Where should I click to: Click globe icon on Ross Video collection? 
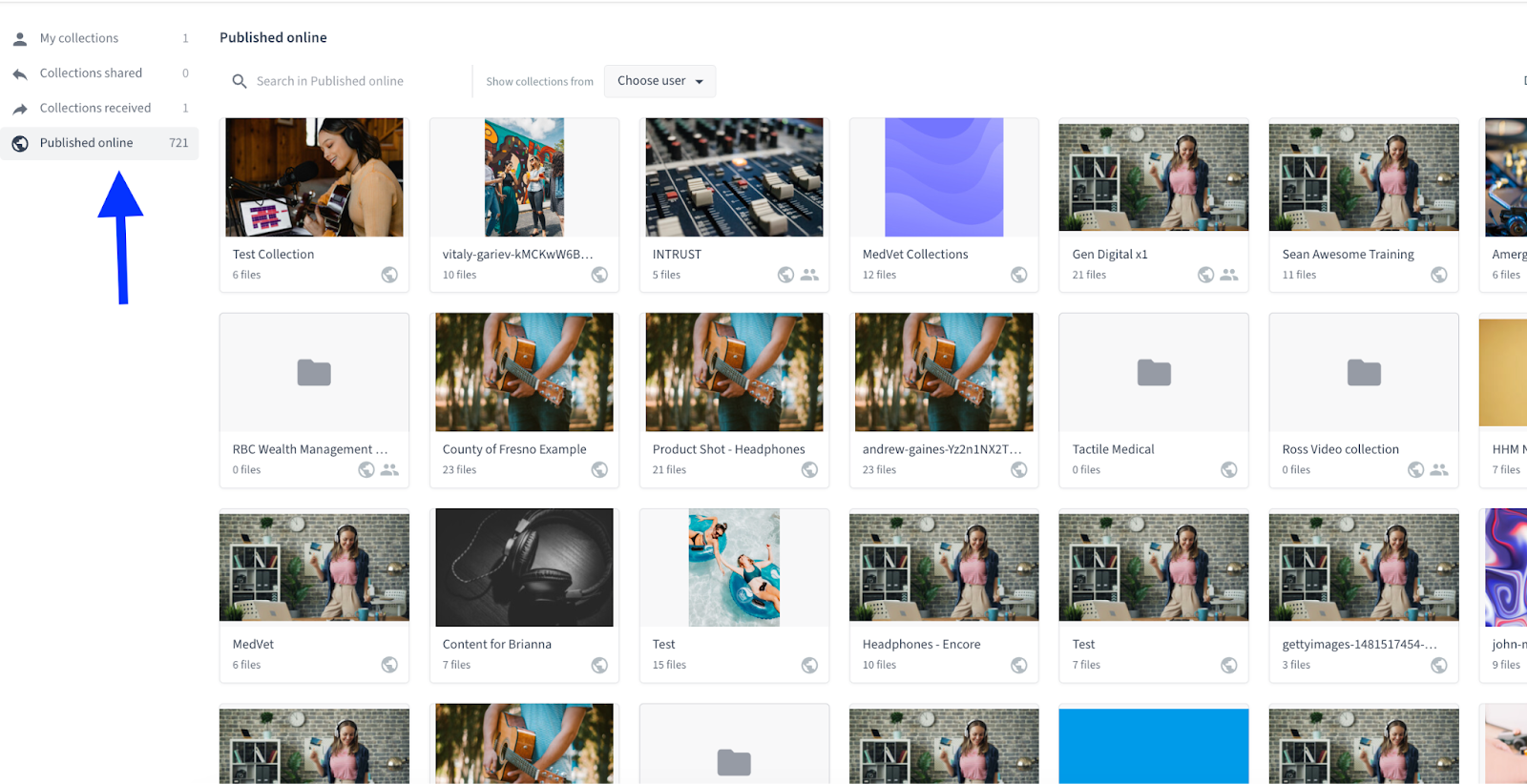coord(1415,469)
